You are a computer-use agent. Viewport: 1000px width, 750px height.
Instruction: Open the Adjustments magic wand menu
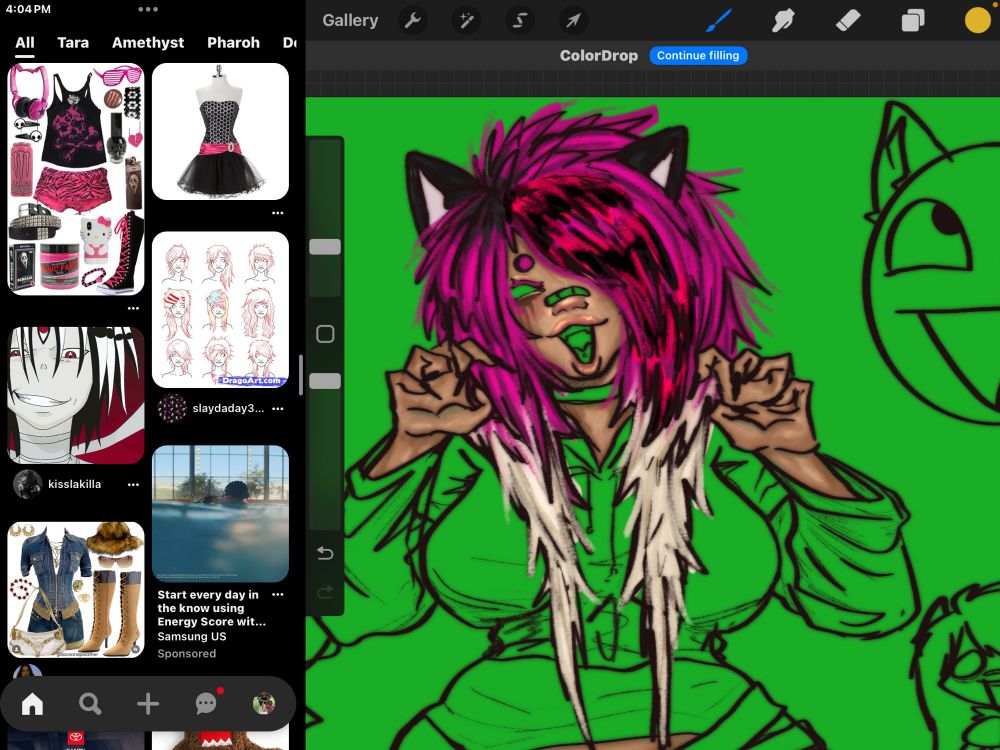point(466,20)
